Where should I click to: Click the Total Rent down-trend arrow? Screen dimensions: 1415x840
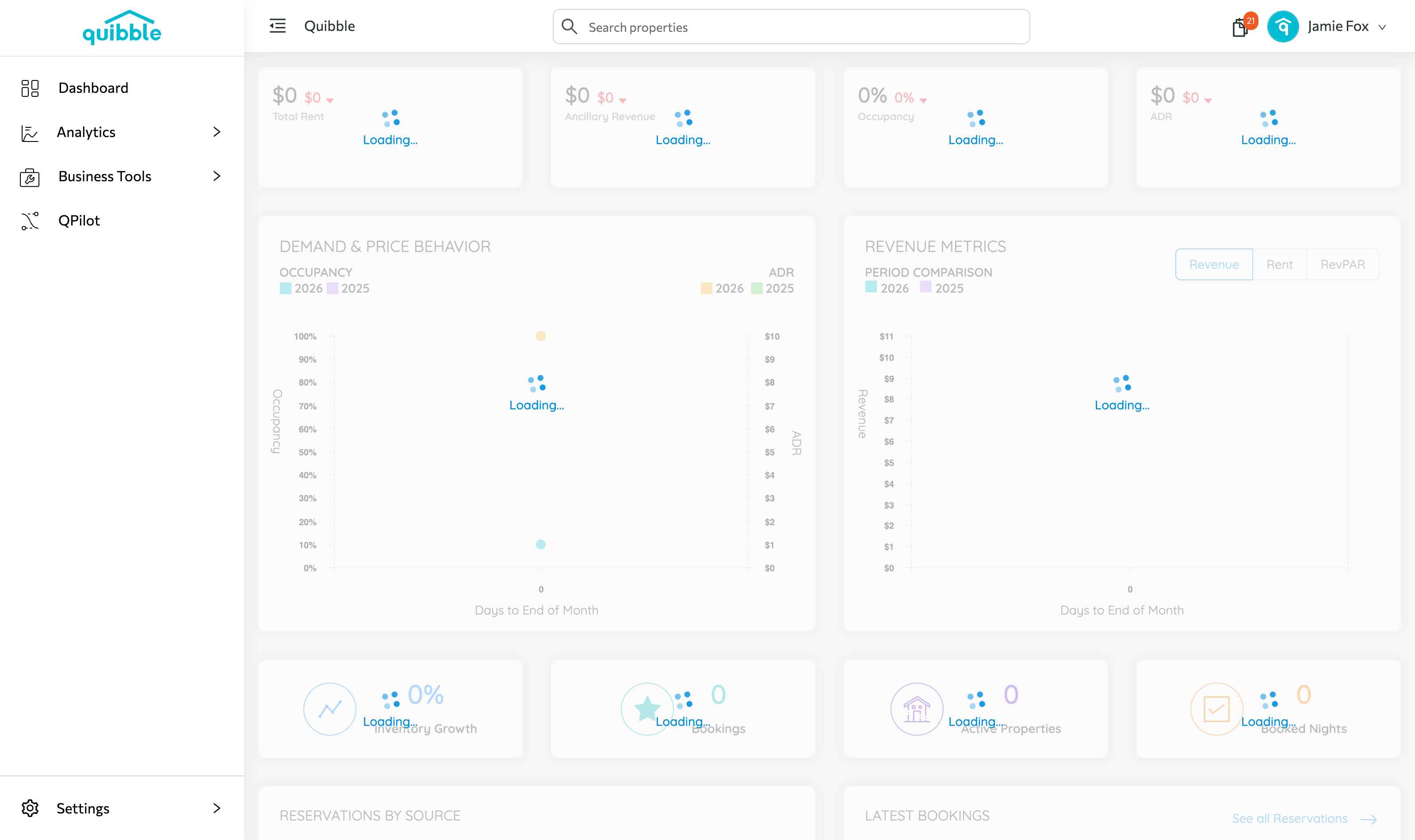(330, 100)
